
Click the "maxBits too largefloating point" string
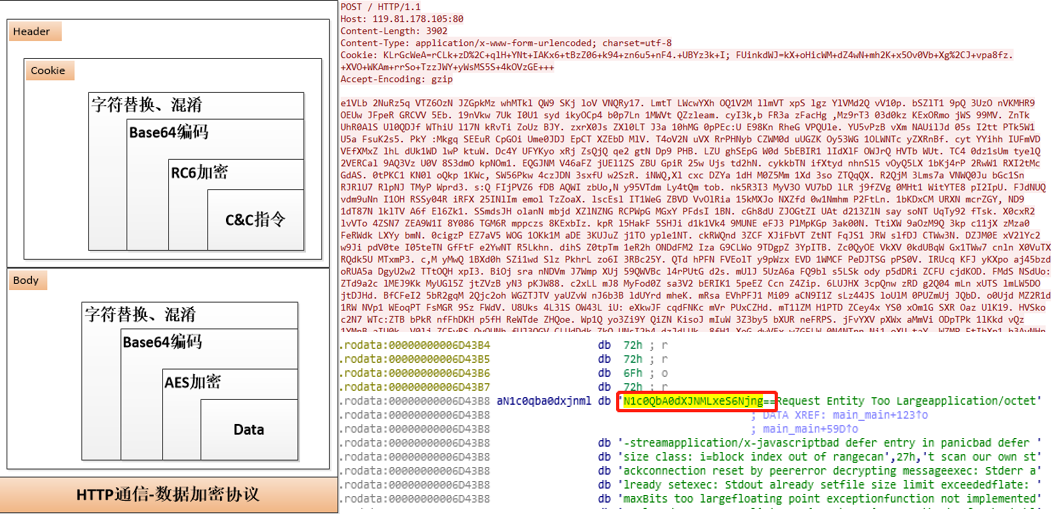pos(829,498)
